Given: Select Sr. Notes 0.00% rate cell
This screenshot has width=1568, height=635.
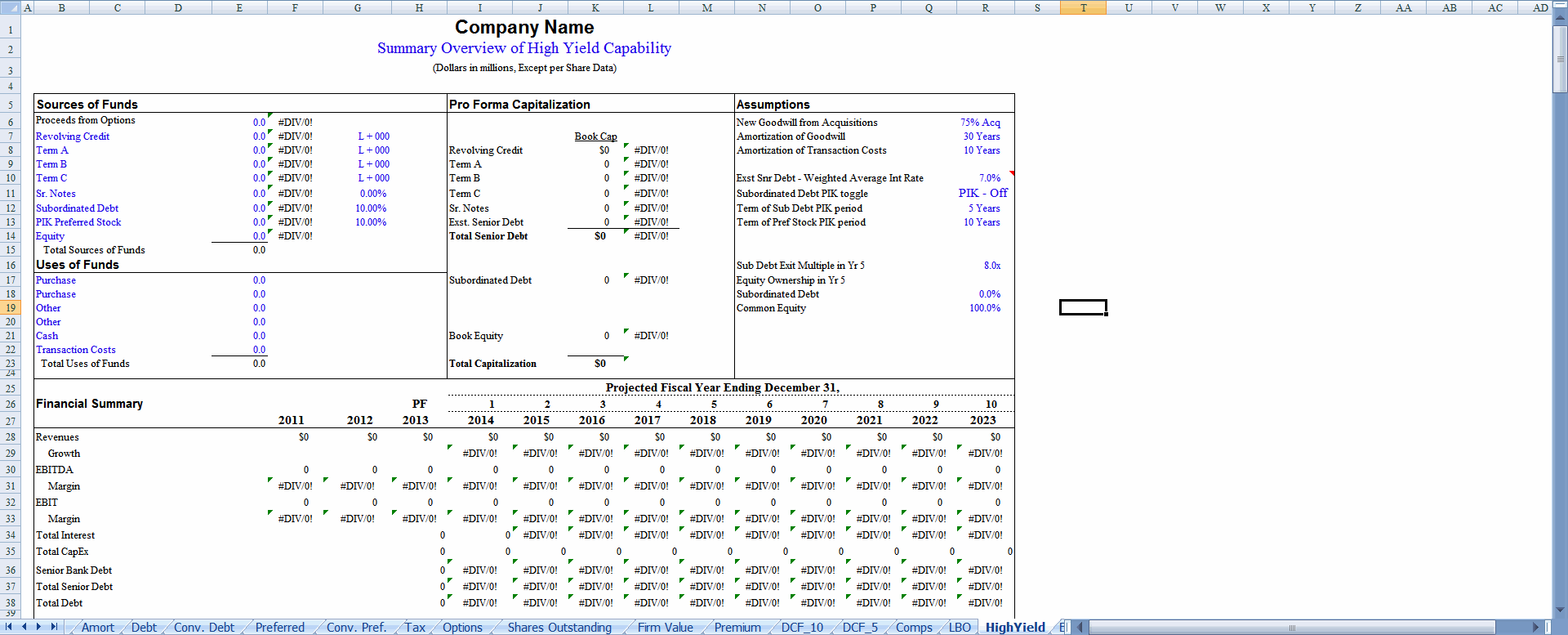Looking at the screenshot, I should [x=372, y=194].
